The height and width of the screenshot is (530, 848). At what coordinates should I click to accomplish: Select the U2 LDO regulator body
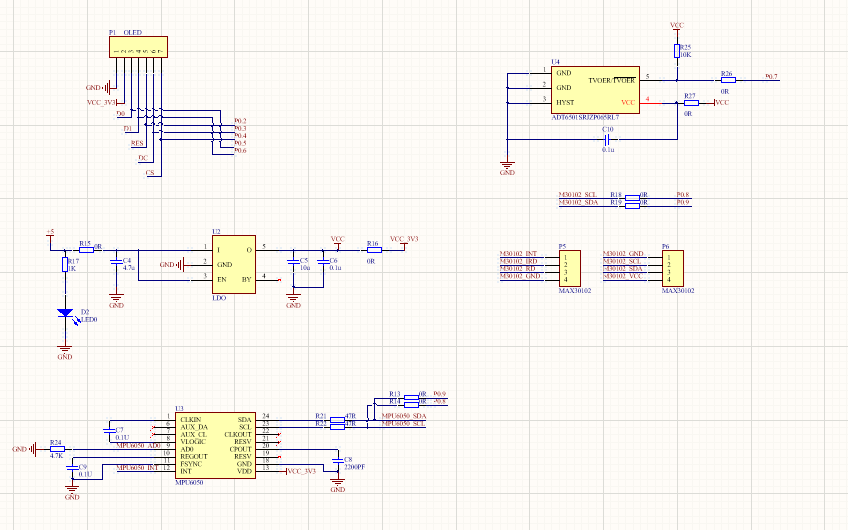click(x=234, y=264)
